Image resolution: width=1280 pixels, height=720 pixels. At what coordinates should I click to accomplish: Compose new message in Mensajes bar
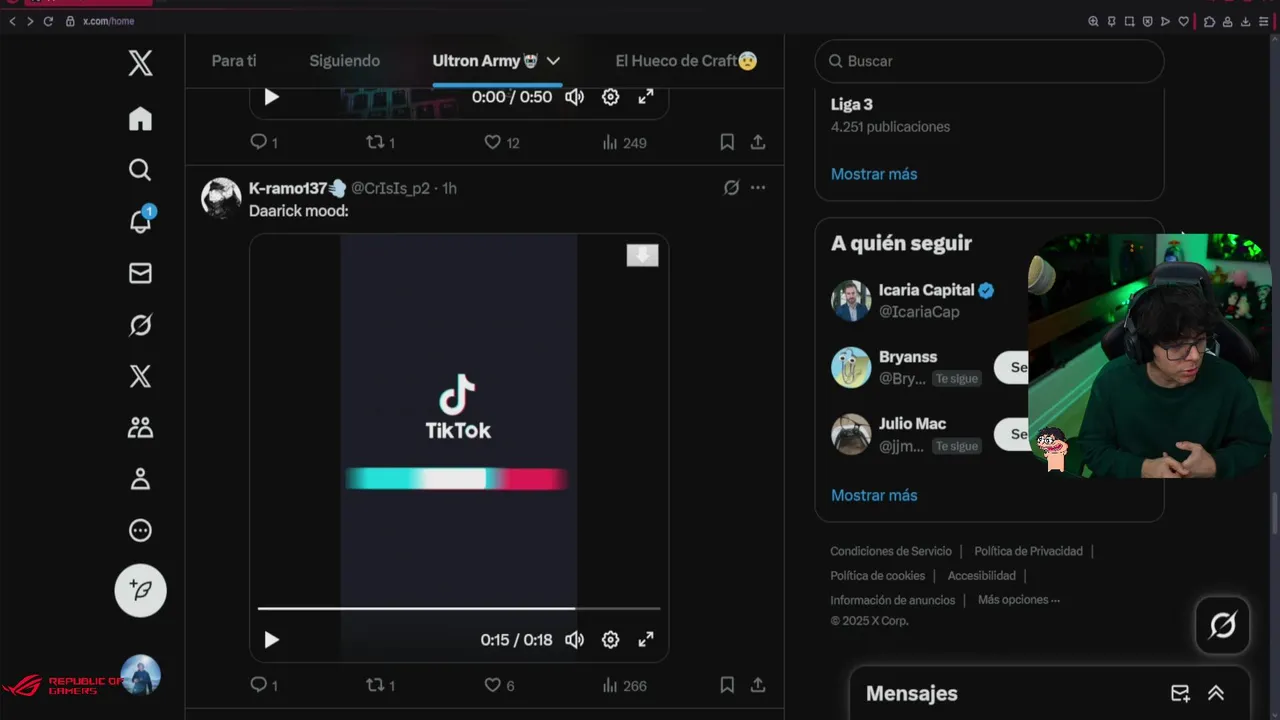(x=1180, y=693)
